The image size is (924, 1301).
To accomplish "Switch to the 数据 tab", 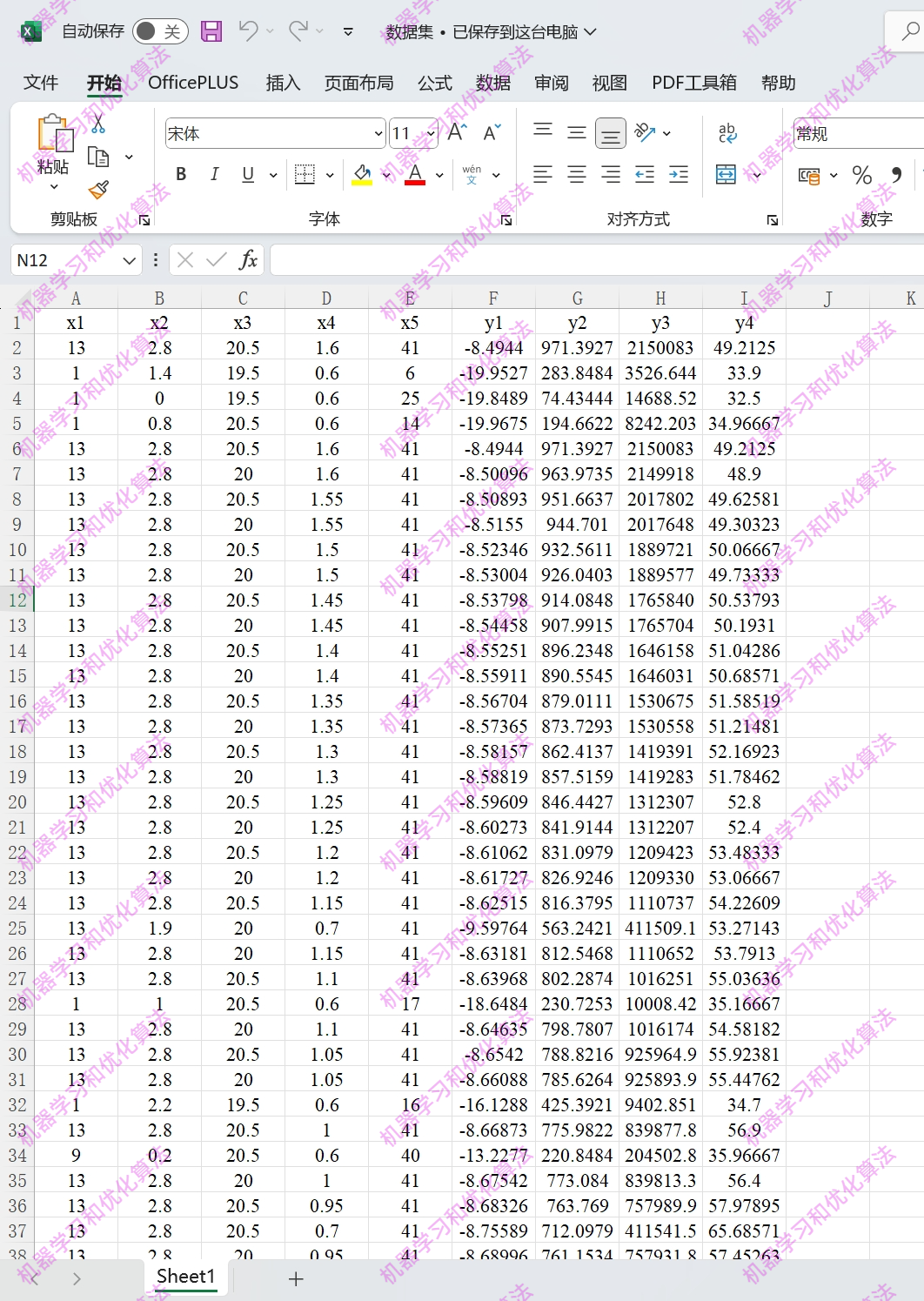I will coord(493,83).
